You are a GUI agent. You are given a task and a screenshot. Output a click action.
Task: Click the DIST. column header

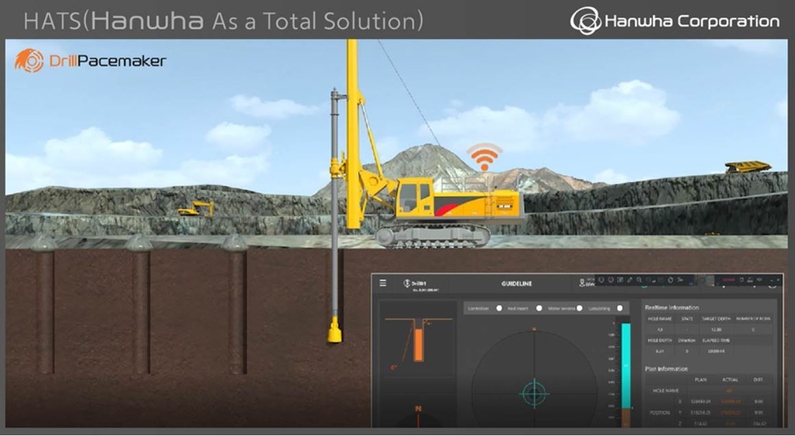[758, 380]
